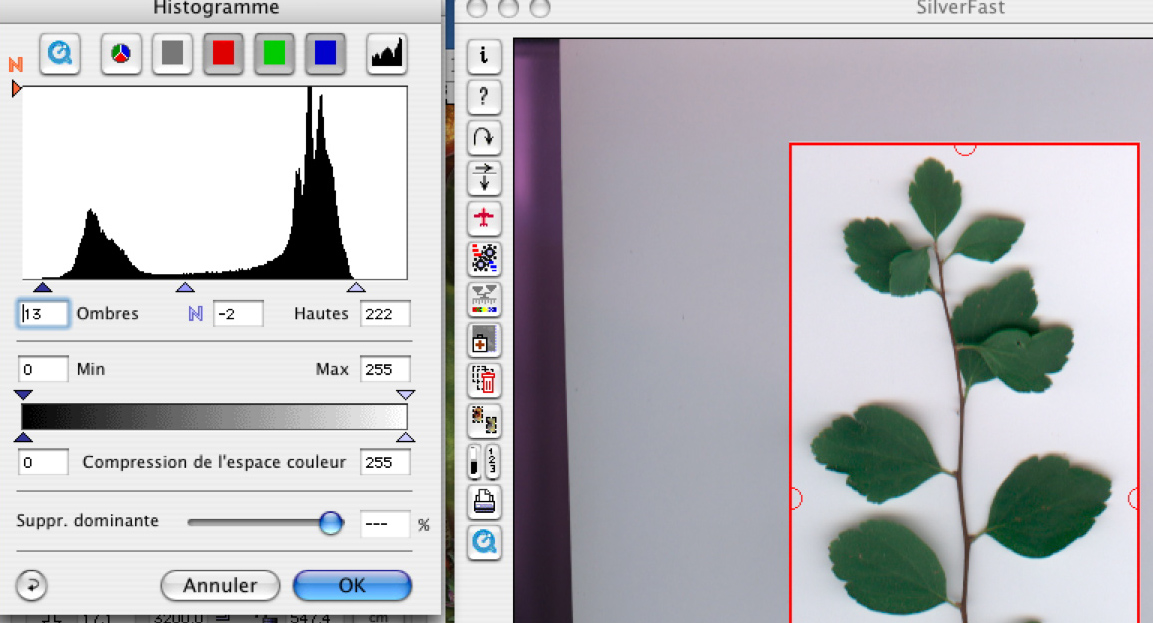Click the Suppr. dominante slider knob
Image resolution: width=1153 pixels, height=623 pixels.
[330, 522]
